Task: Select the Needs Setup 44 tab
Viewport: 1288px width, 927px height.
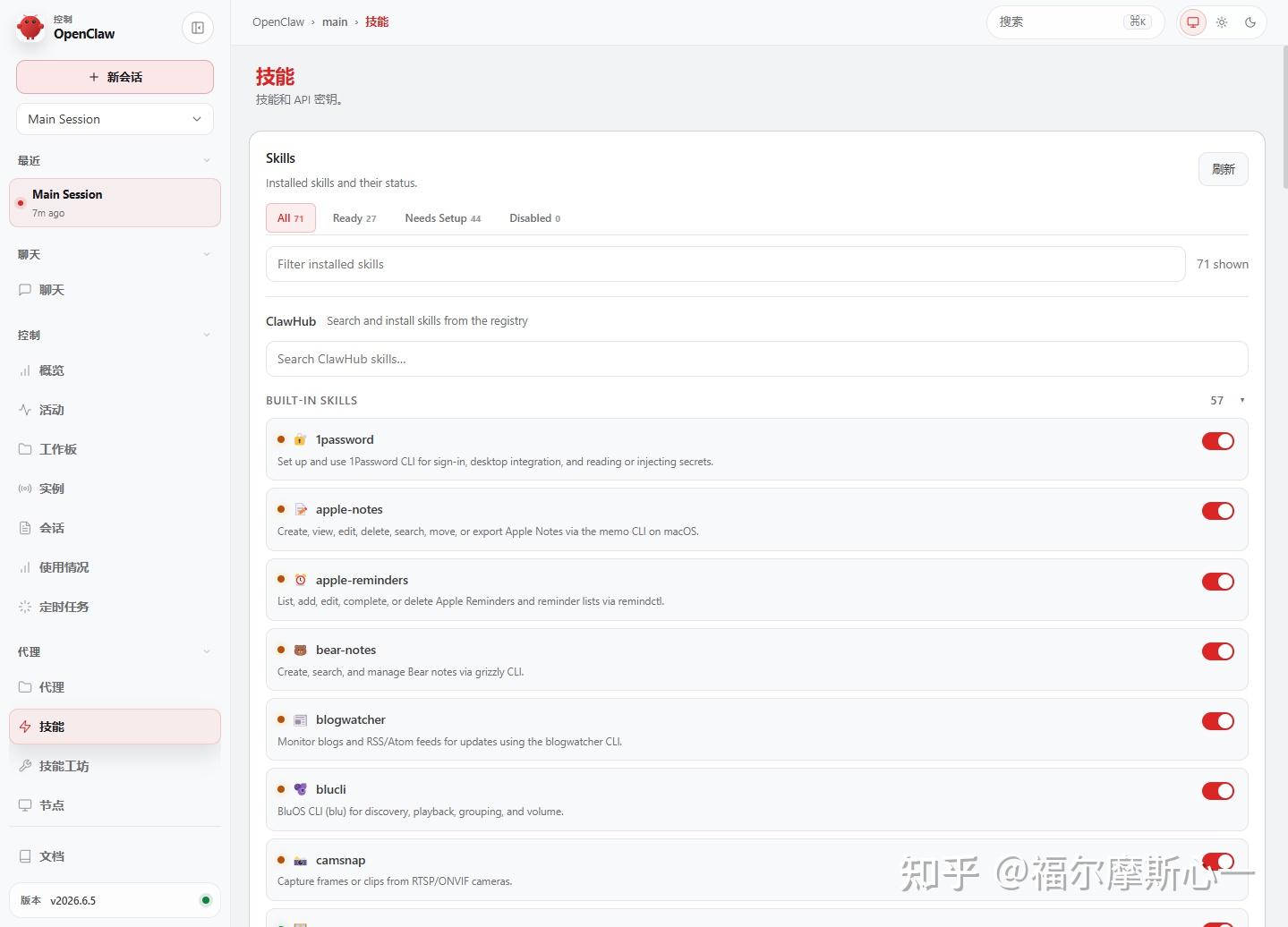Action: pos(443,218)
